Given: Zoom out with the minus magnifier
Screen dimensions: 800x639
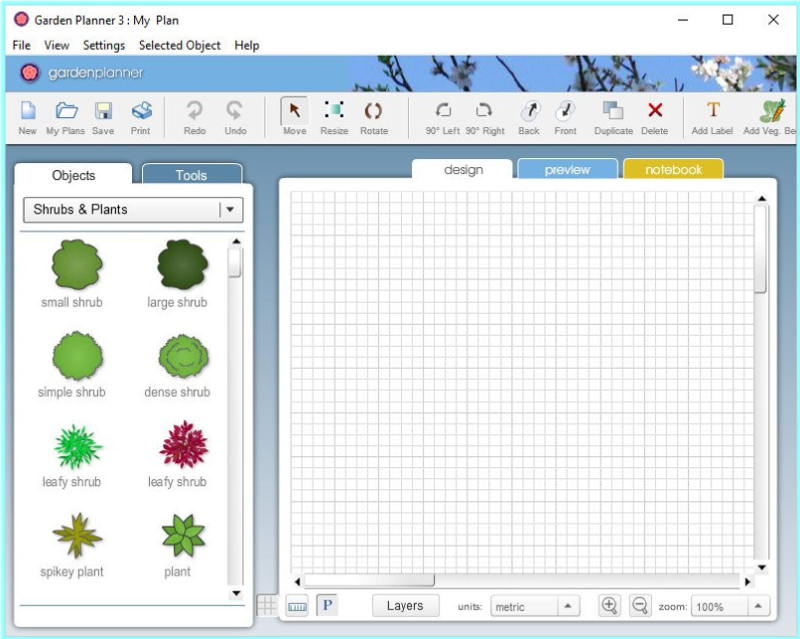Looking at the screenshot, I should 640,606.
